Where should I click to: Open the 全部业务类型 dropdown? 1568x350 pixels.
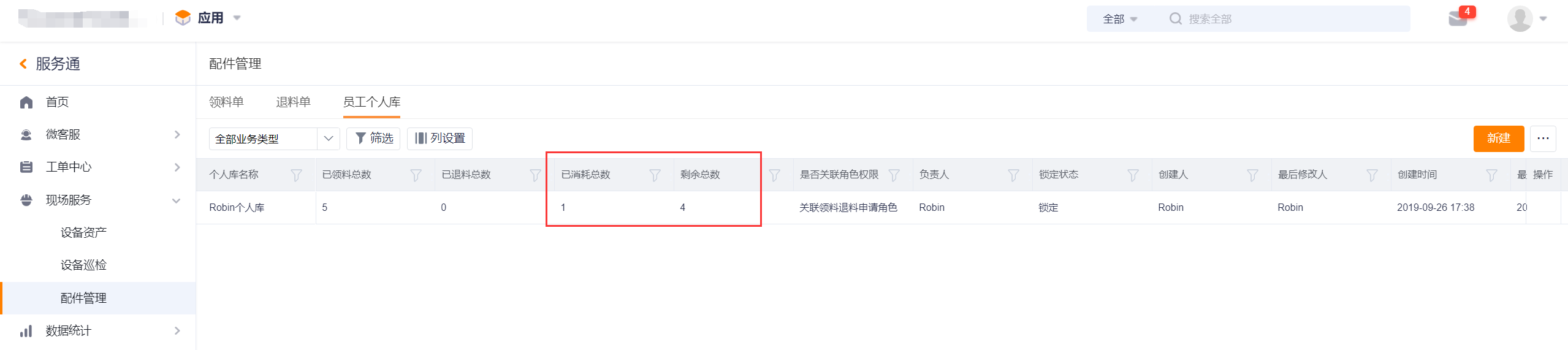click(274, 139)
